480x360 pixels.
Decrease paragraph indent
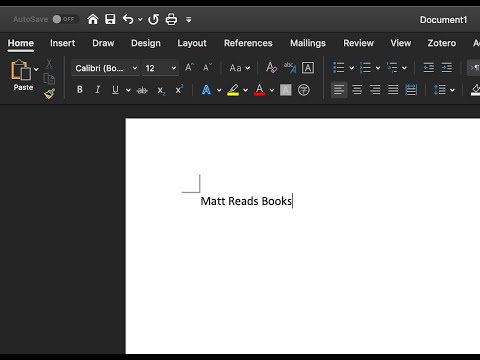[x=429, y=68]
